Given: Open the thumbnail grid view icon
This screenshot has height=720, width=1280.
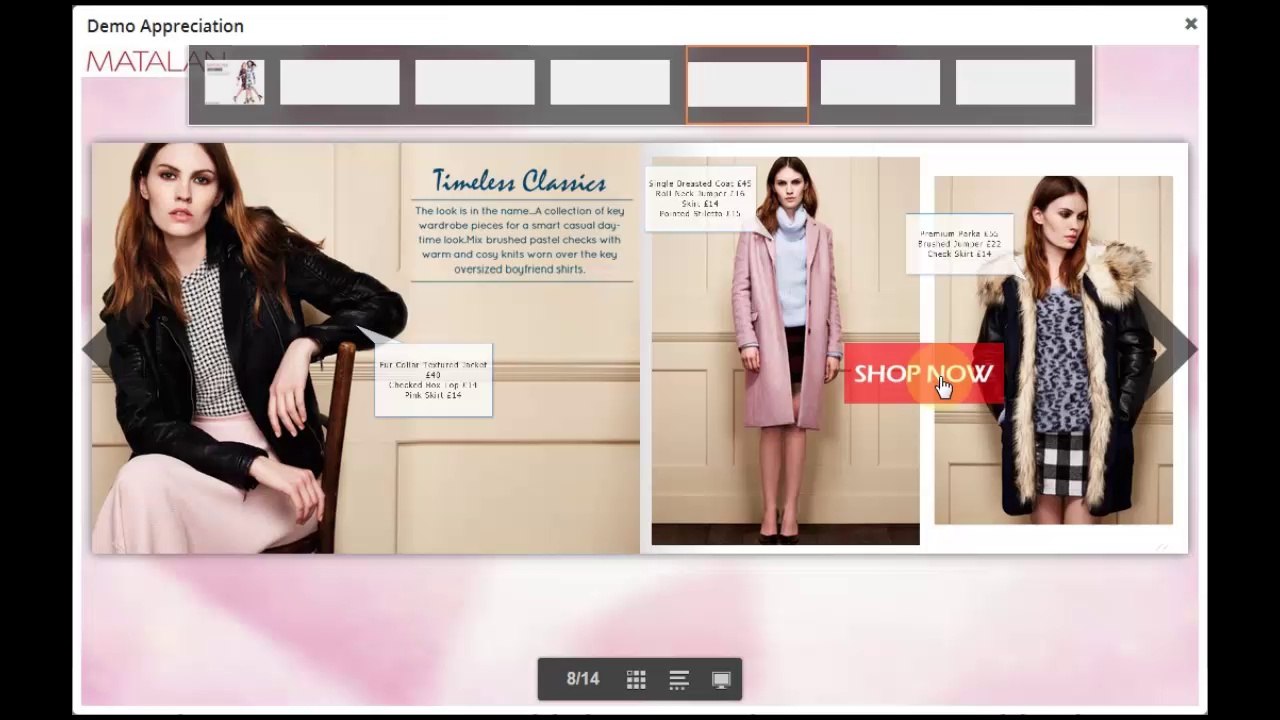Looking at the screenshot, I should pyautogui.click(x=636, y=680).
